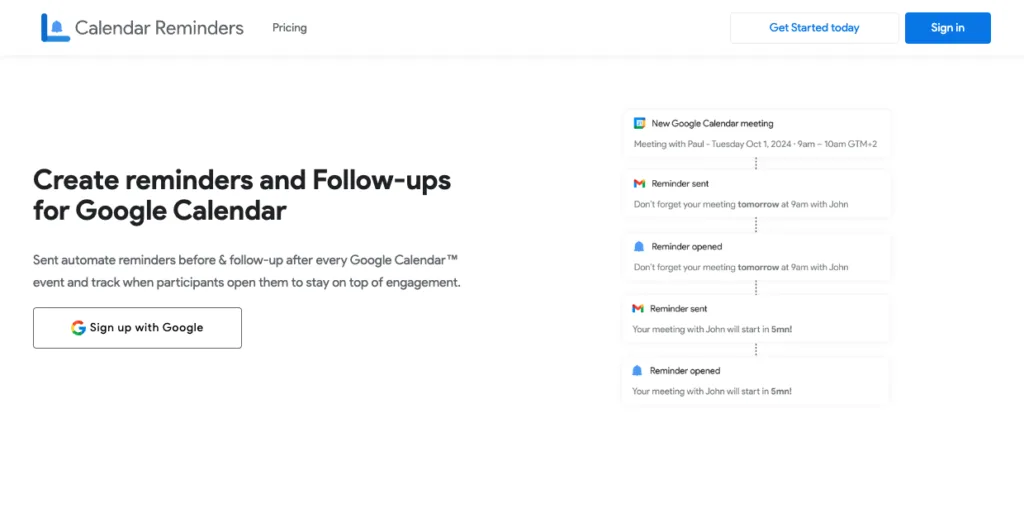Image resolution: width=1024 pixels, height=513 pixels.
Task: Click Google Calendar icon in new meeting card
Action: pyautogui.click(x=639, y=123)
